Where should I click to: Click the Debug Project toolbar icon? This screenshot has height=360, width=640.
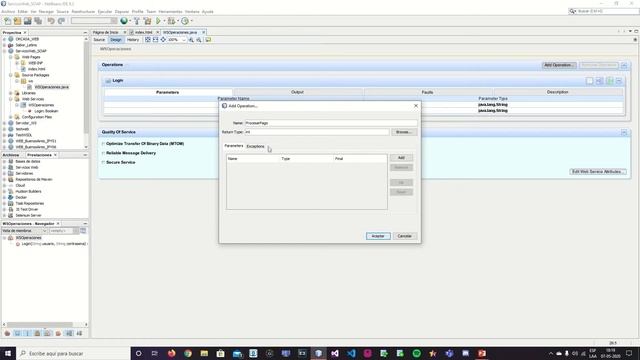[171, 21]
